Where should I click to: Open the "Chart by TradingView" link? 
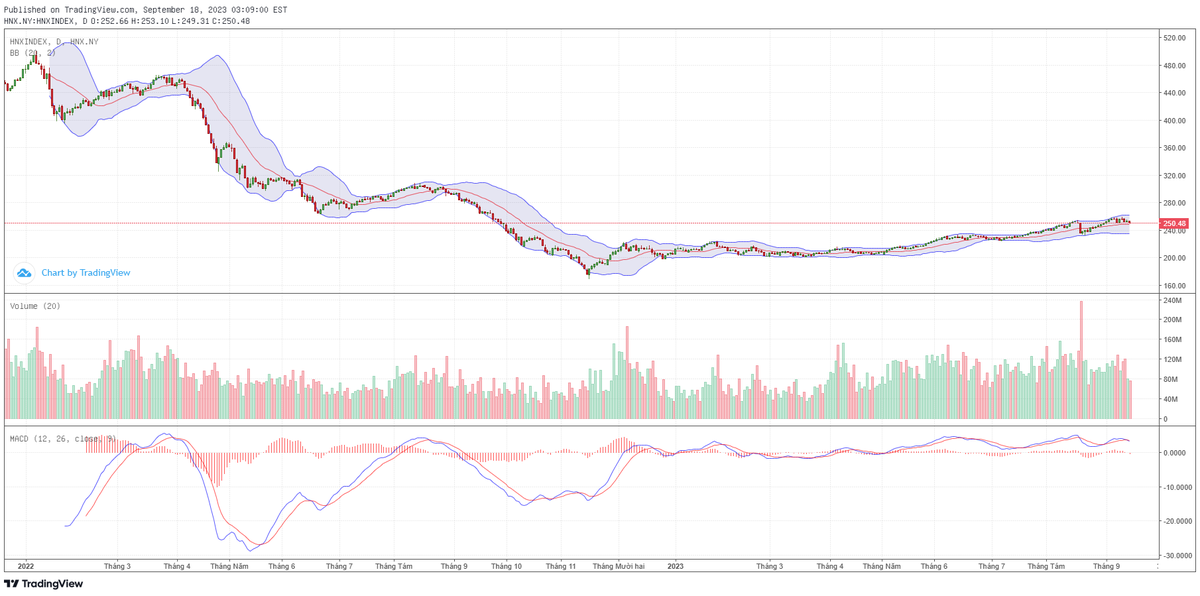pos(85,272)
